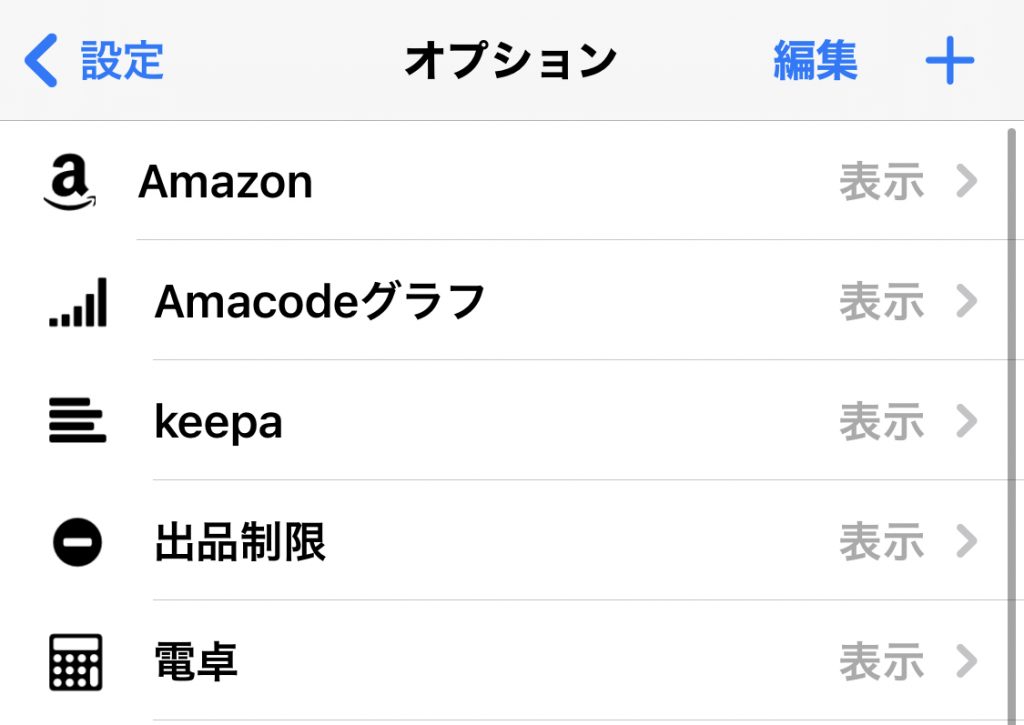Expand the Amacodeグラフ row chevron

[966, 302]
